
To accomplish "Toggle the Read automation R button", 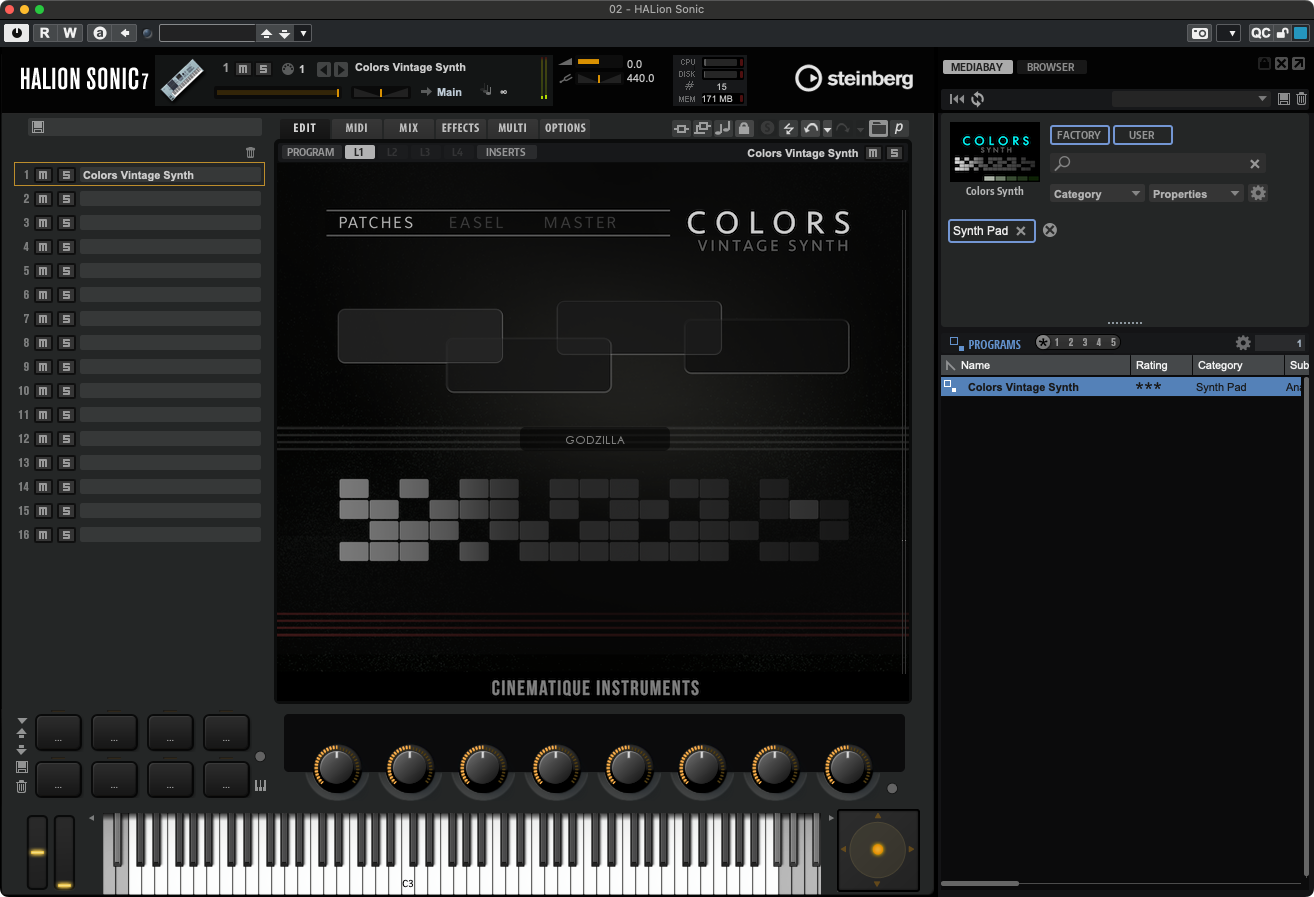I will 44,33.
